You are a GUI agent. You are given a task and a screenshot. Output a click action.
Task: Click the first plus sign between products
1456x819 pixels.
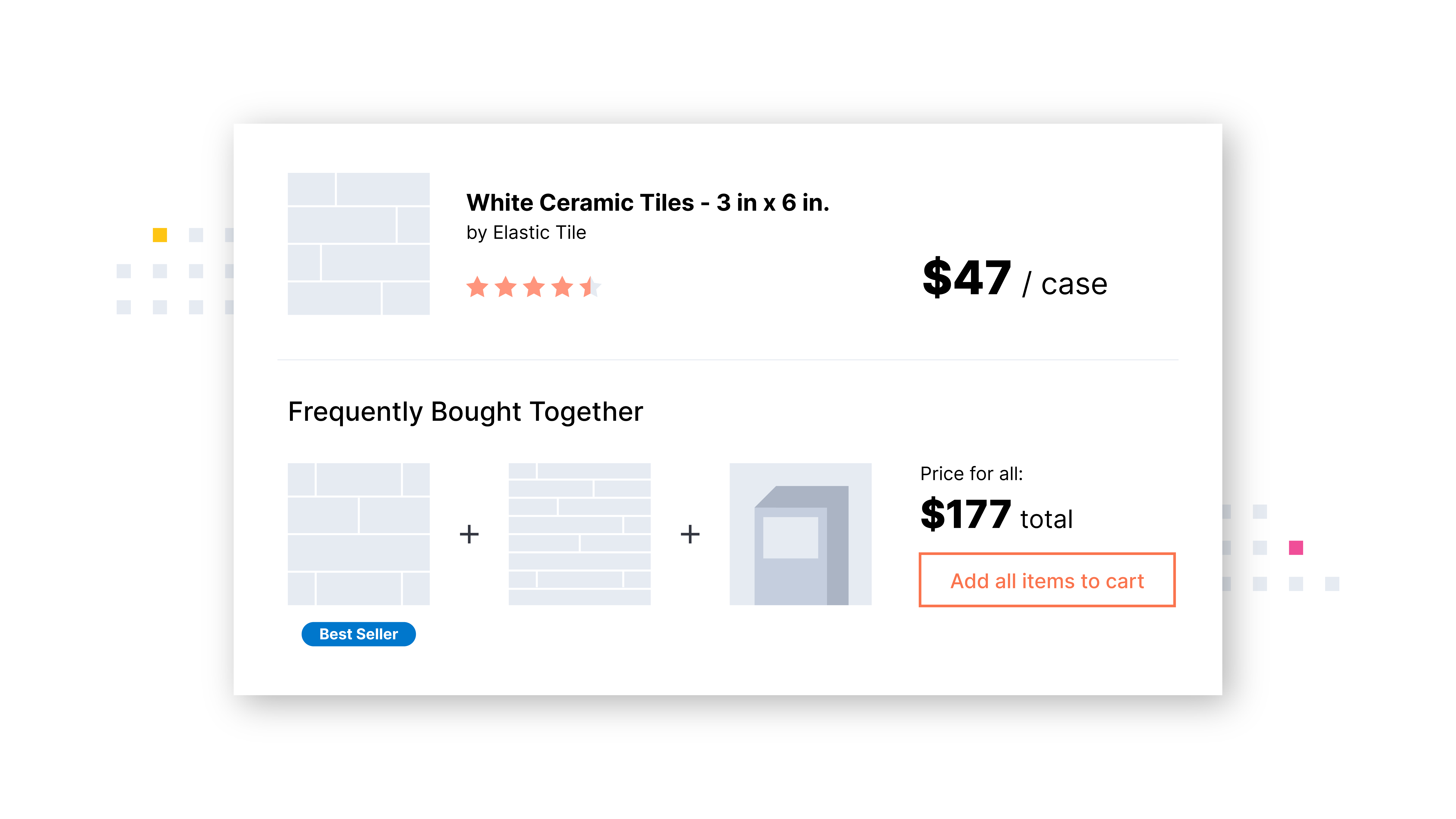coord(469,534)
